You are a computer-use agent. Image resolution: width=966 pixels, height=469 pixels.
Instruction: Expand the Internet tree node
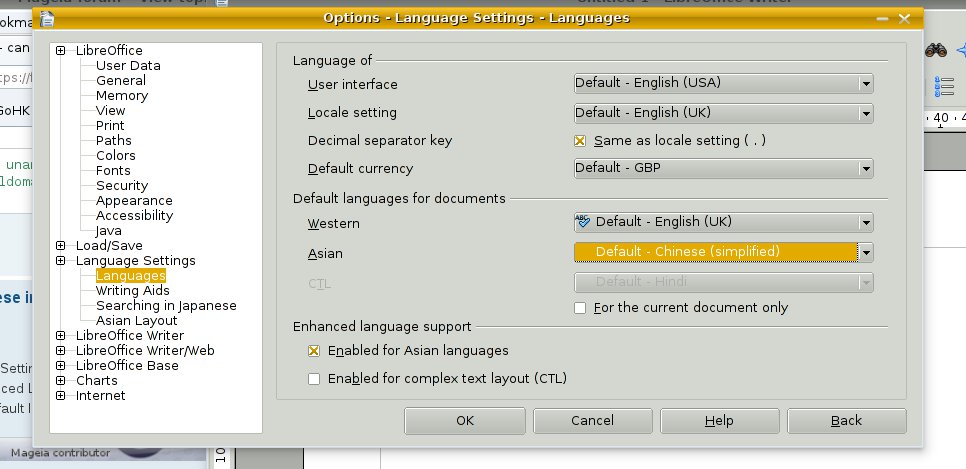pos(60,396)
